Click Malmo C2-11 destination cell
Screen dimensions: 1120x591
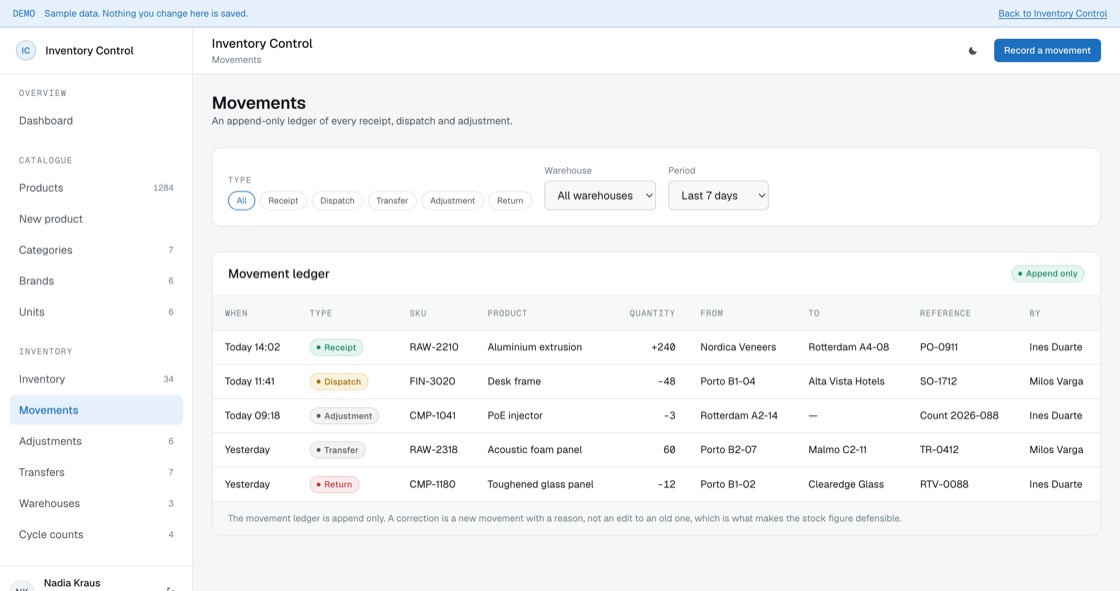(837, 450)
